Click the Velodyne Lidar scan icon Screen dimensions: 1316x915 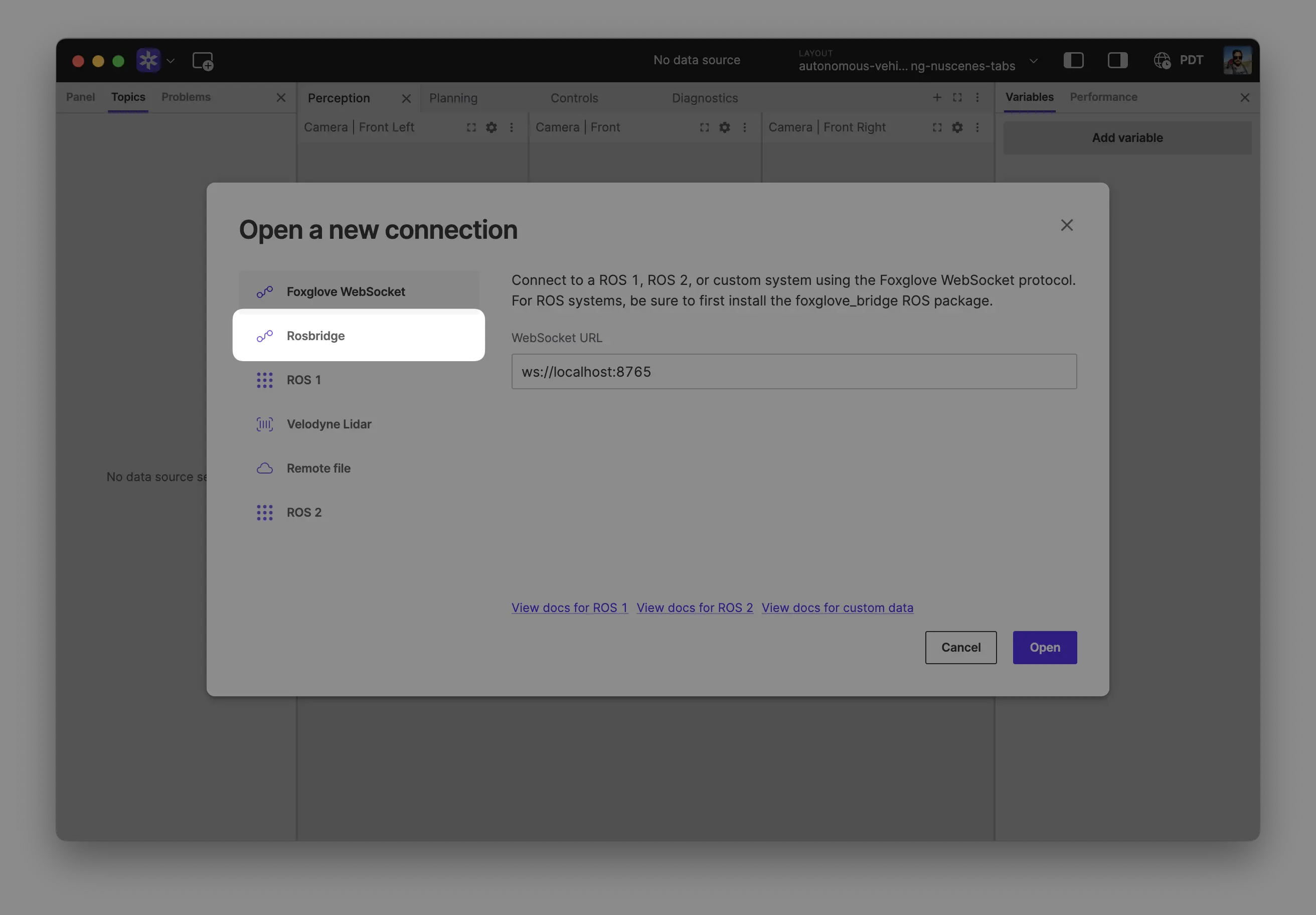click(264, 424)
